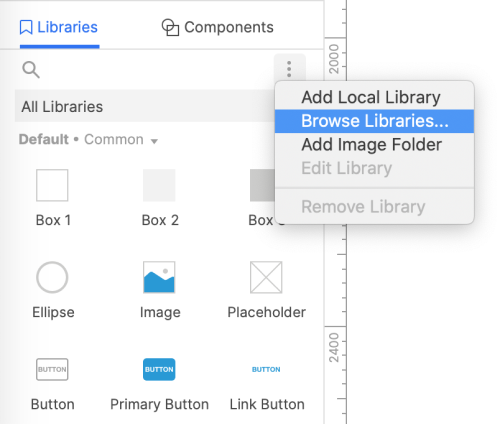Open the All Libraries dropdown
This screenshot has height=424, width=500.
(x=145, y=107)
